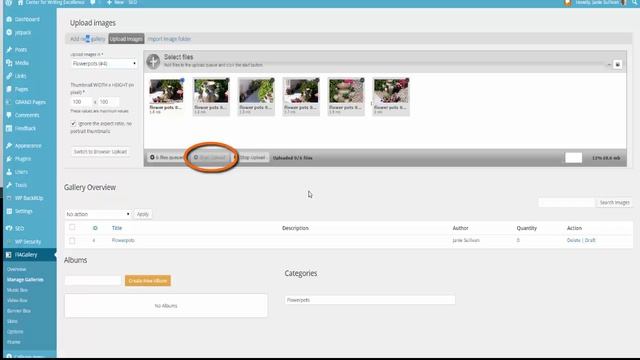Click the small square icon right of Select files header
Image resolution: width=640 pixels, height=360 pixels.
(x=618, y=64)
